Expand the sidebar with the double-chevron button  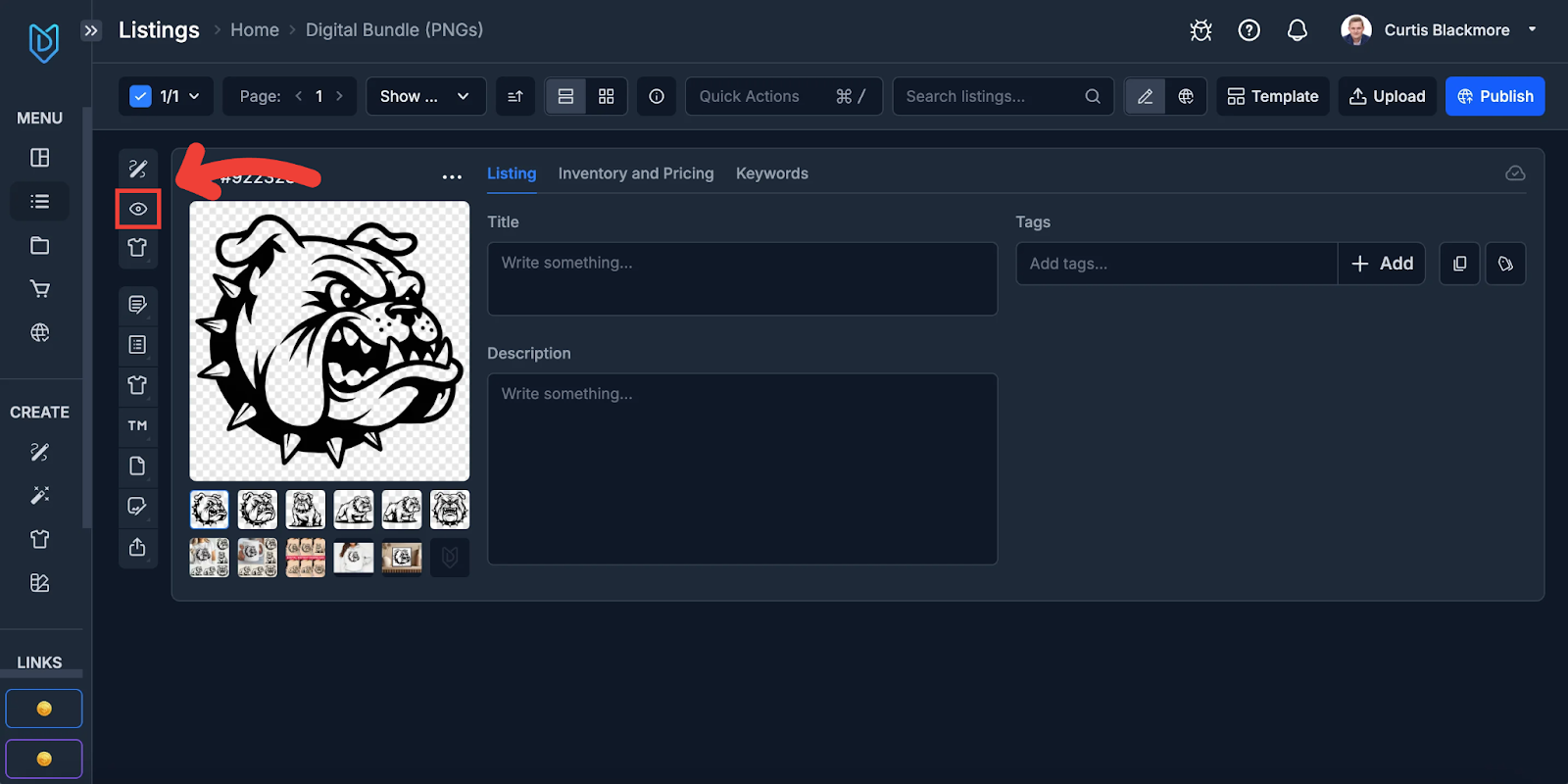[x=91, y=30]
